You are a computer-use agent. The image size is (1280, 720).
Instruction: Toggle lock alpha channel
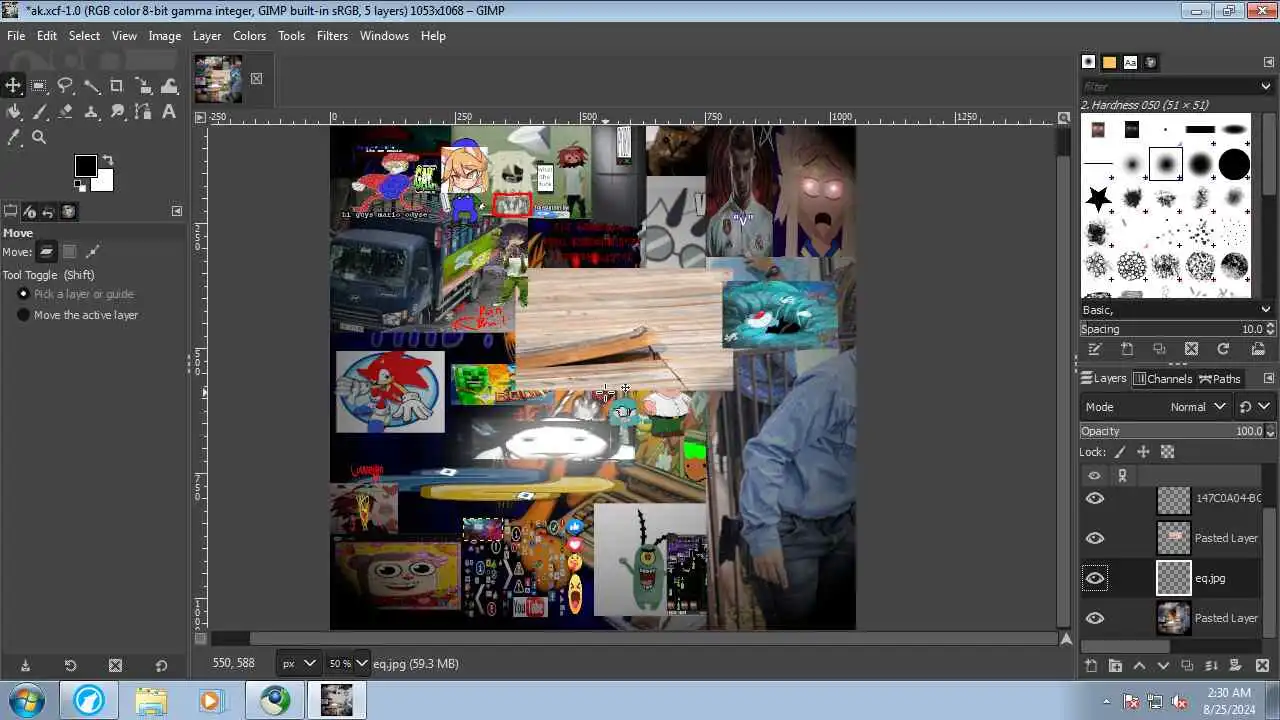point(1167,453)
